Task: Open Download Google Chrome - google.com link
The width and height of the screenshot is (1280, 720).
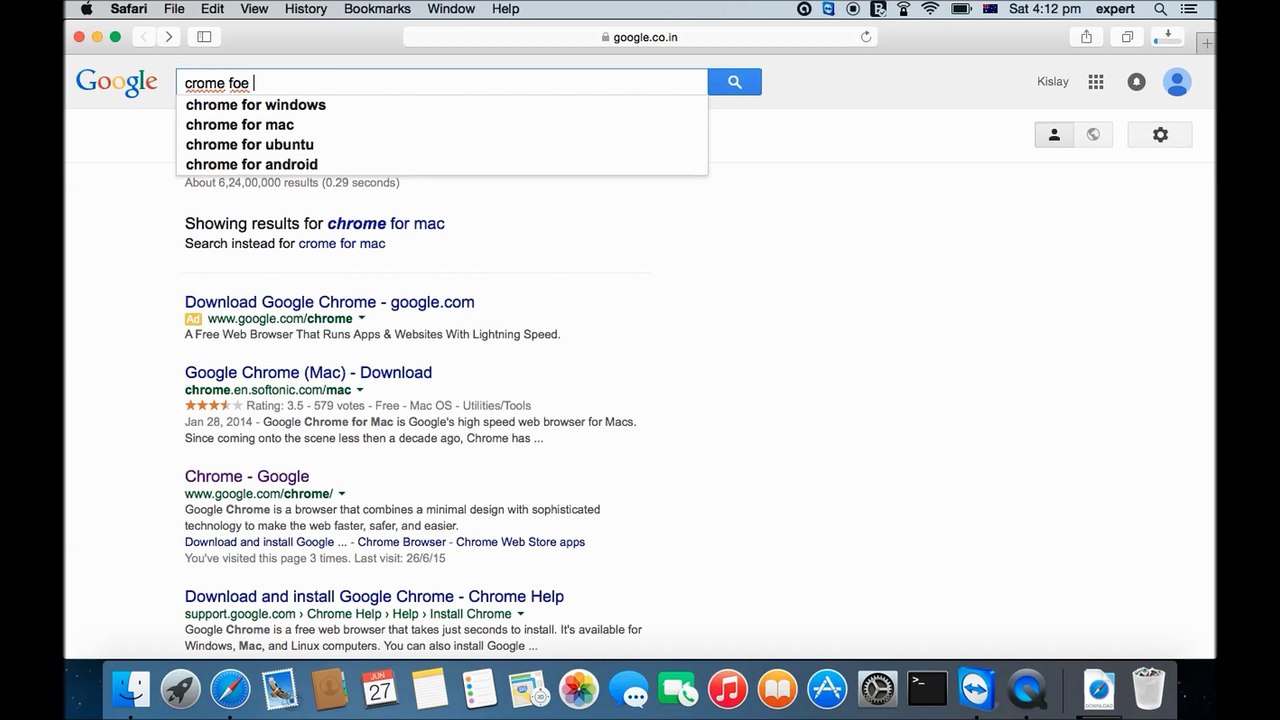Action: click(330, 302)
